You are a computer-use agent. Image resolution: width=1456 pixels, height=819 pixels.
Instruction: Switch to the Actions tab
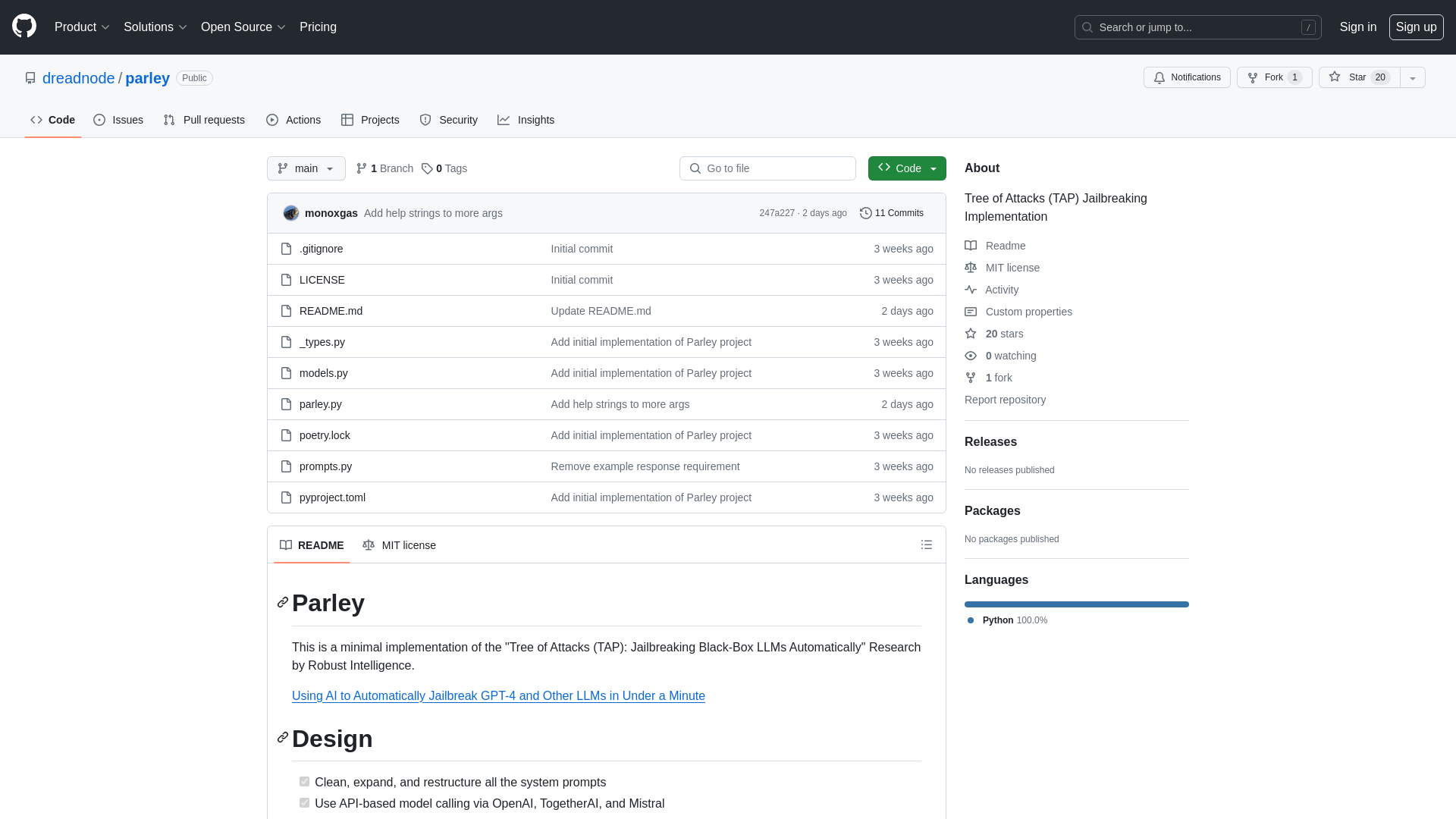pyautogui.click(x=293, y=120)
